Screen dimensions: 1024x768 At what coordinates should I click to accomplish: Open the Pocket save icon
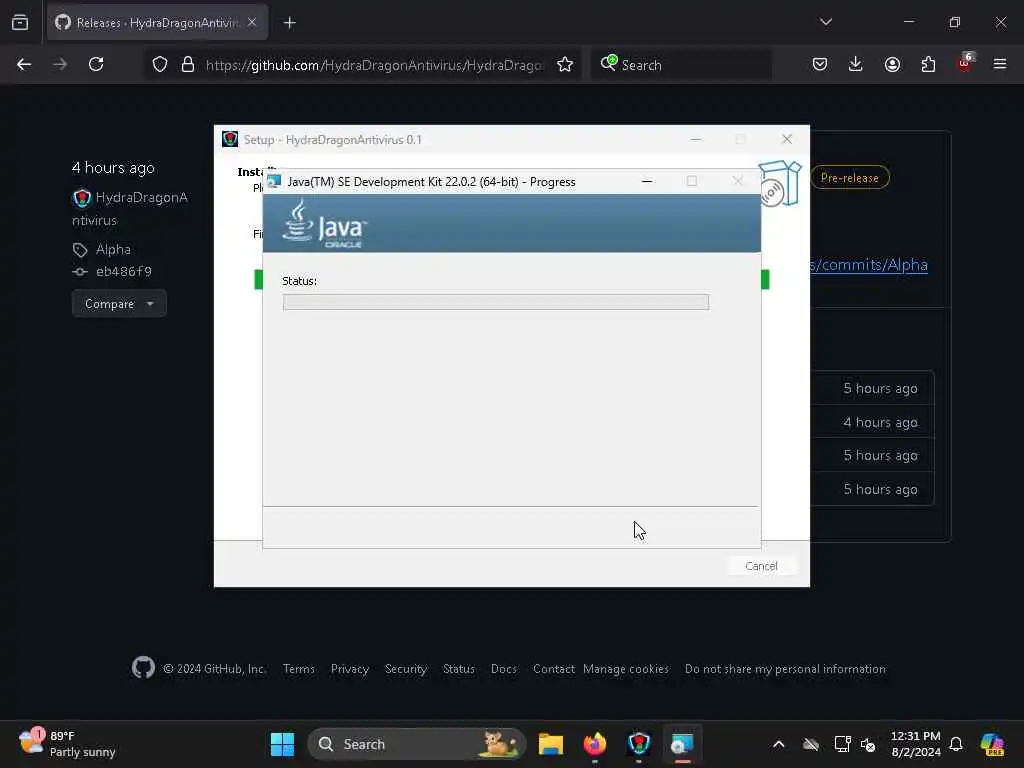tap(820, 64)
